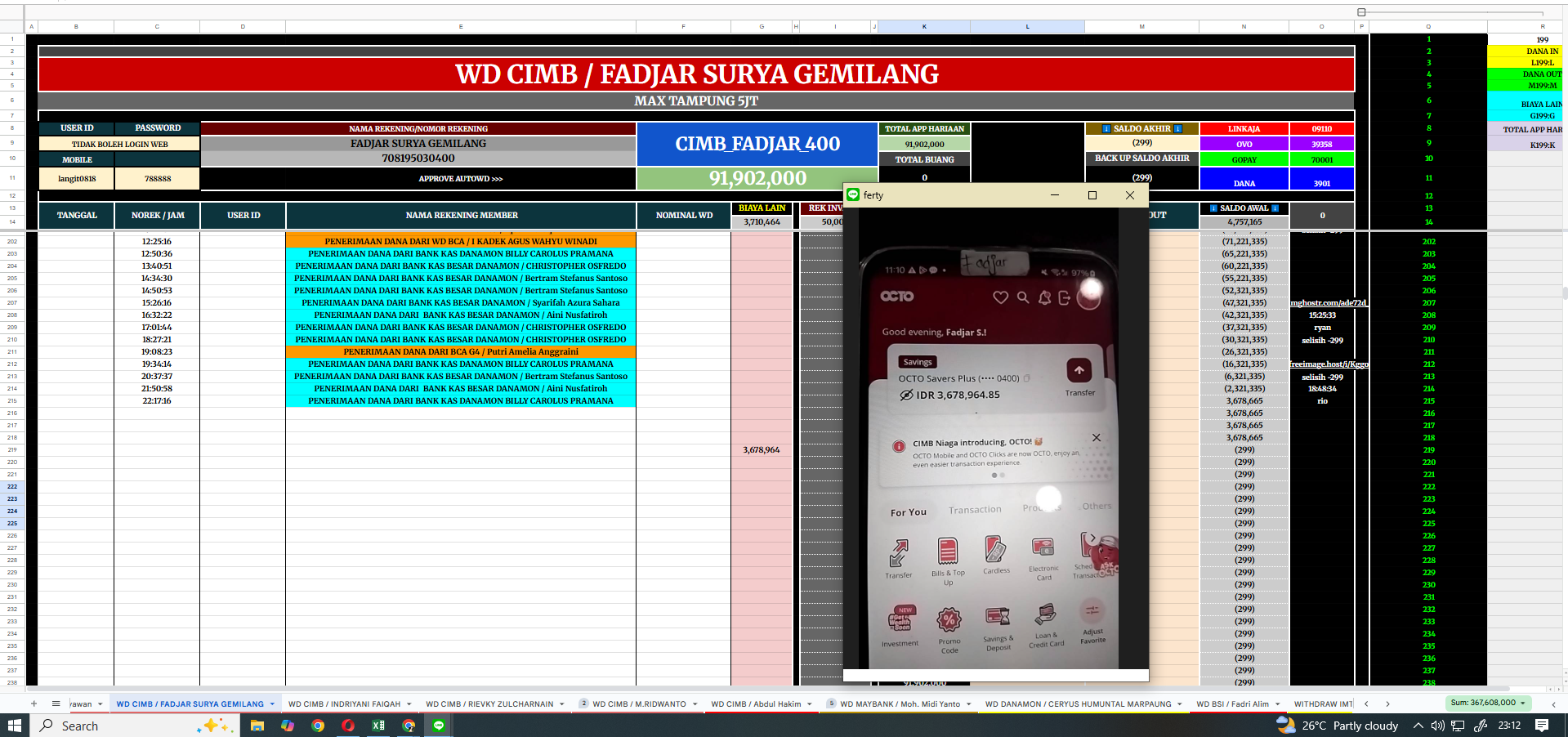Select the For You tab in OCTO app
This screenshot has width=1568, height=737.
click(x=909, y=512)
